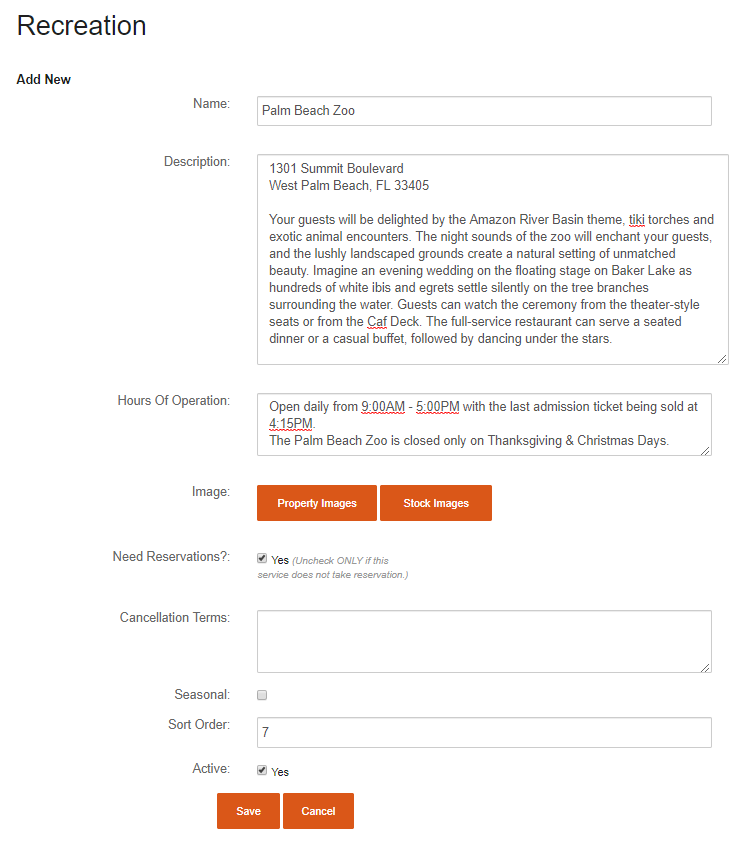Viewport: 739px width, 844px height.
Task: Click '1301 Summit Boulevard' address line
Action: (x=336, y=168)
